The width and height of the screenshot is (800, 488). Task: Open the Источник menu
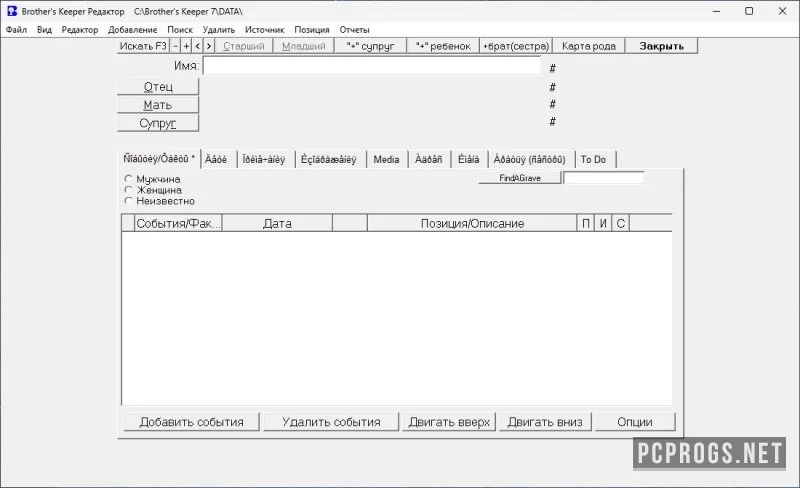click(264, 30)
